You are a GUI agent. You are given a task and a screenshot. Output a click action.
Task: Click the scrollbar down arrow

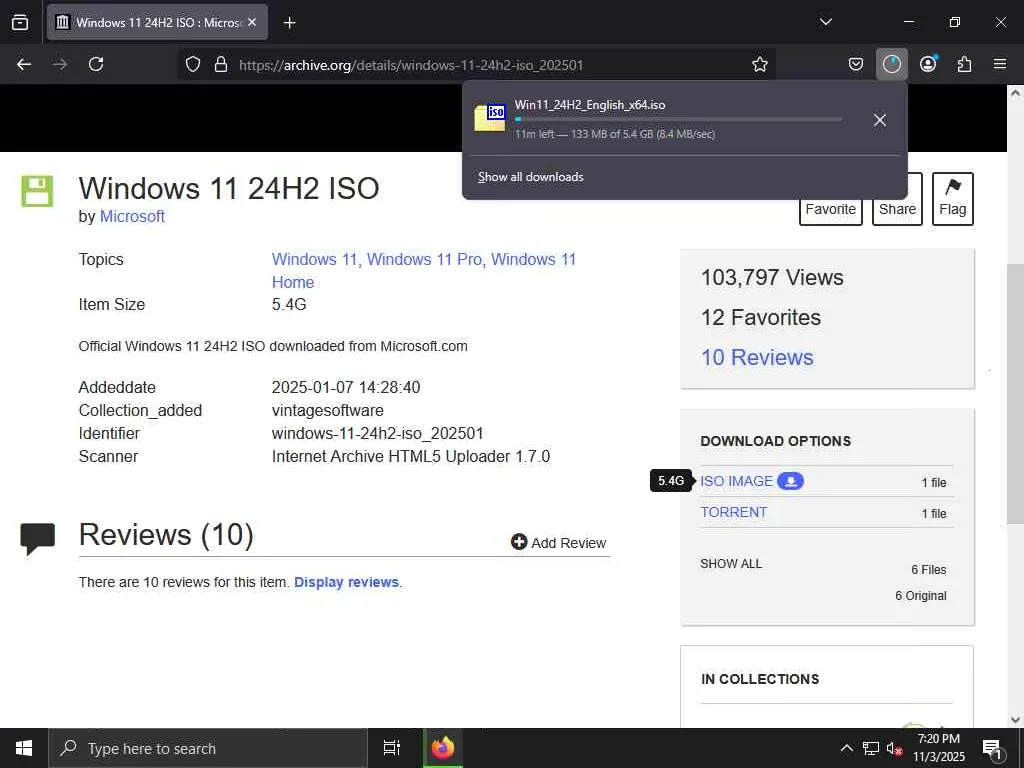(1015, 720)
